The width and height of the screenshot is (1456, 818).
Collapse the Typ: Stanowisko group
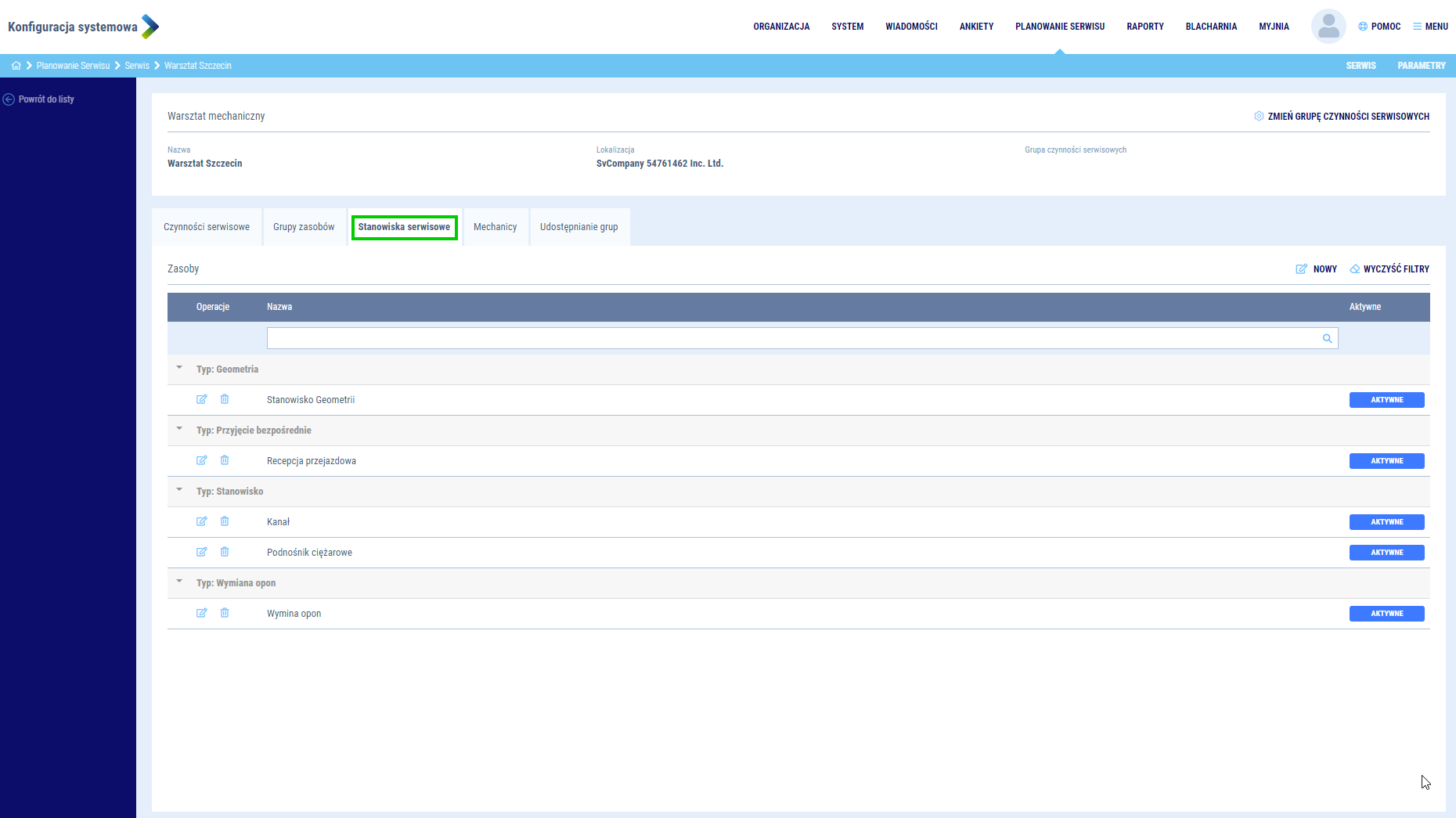[x=179, y=490]
